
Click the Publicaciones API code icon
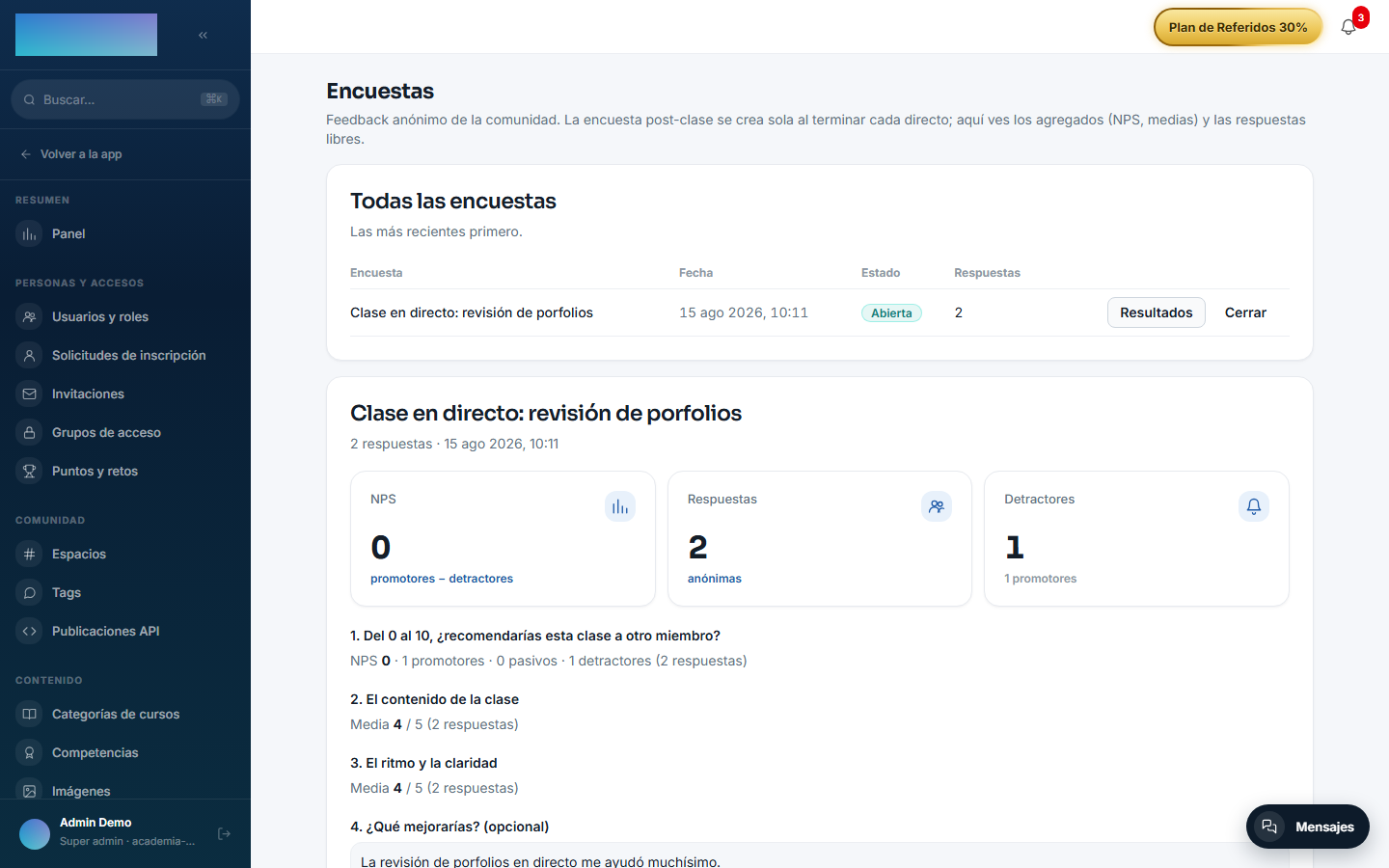click(30, 632)
